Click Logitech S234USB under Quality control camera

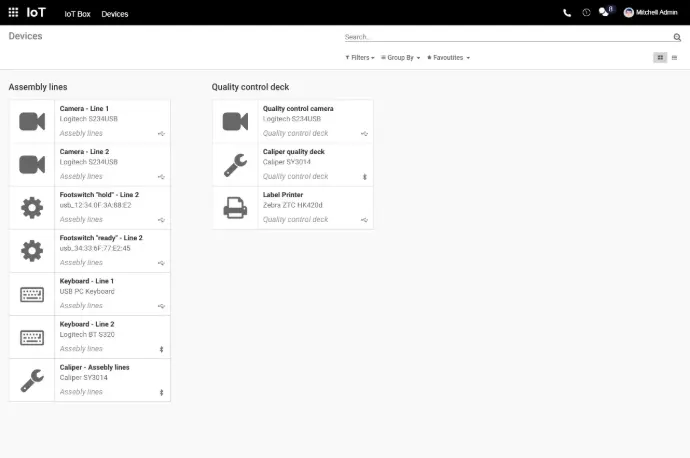(x=292, y=119)
